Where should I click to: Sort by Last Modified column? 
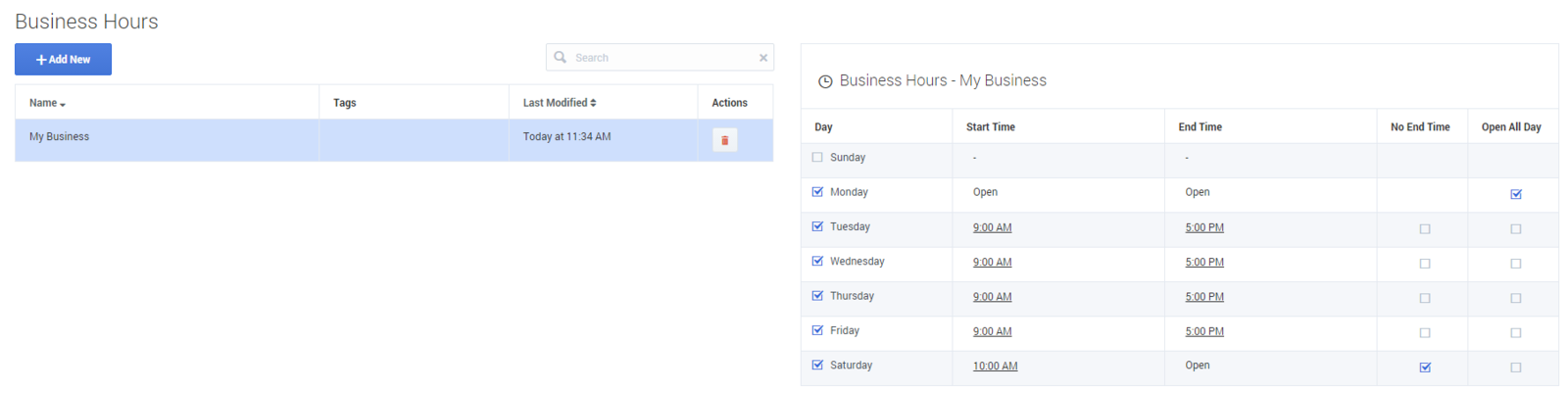tap(559, 103)
